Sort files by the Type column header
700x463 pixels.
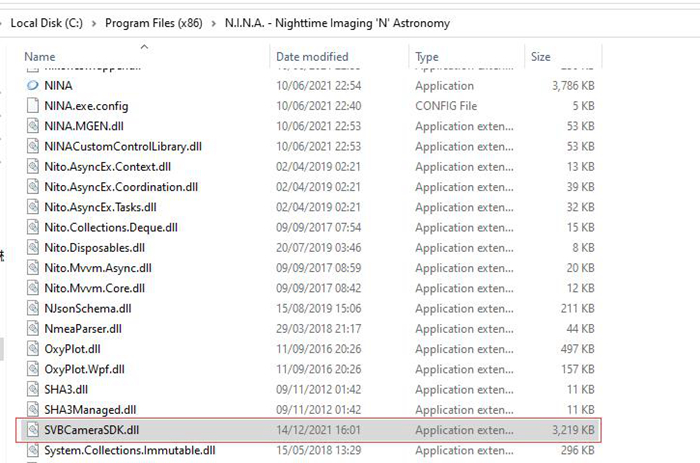pyautogui.click(x=427, y=57)
